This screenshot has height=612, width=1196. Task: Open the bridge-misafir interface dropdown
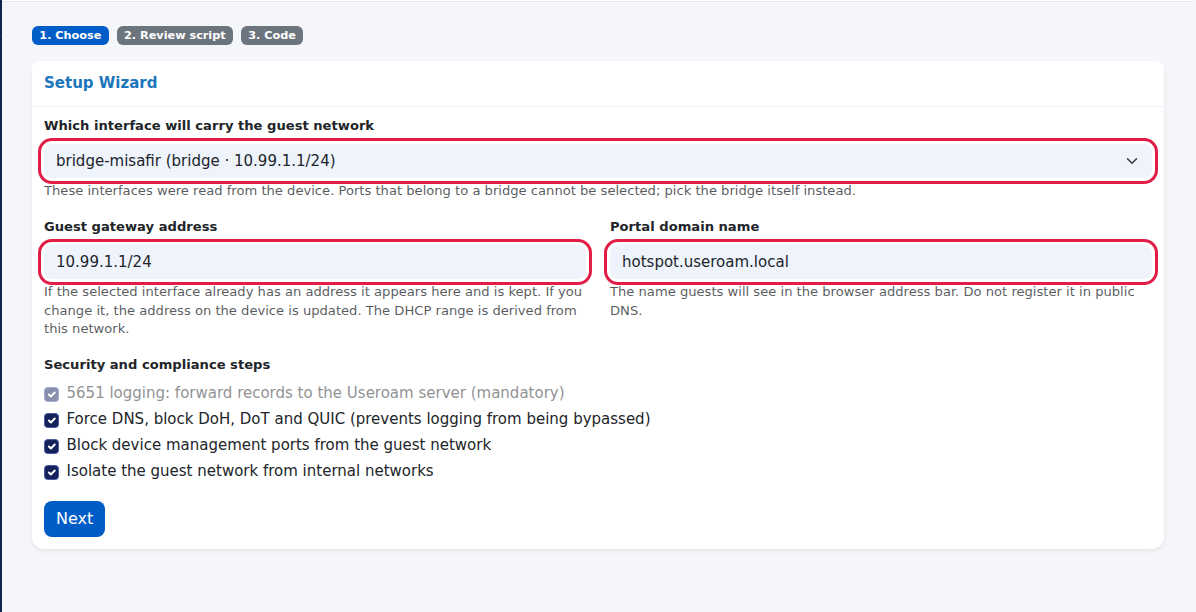[598, 161]
